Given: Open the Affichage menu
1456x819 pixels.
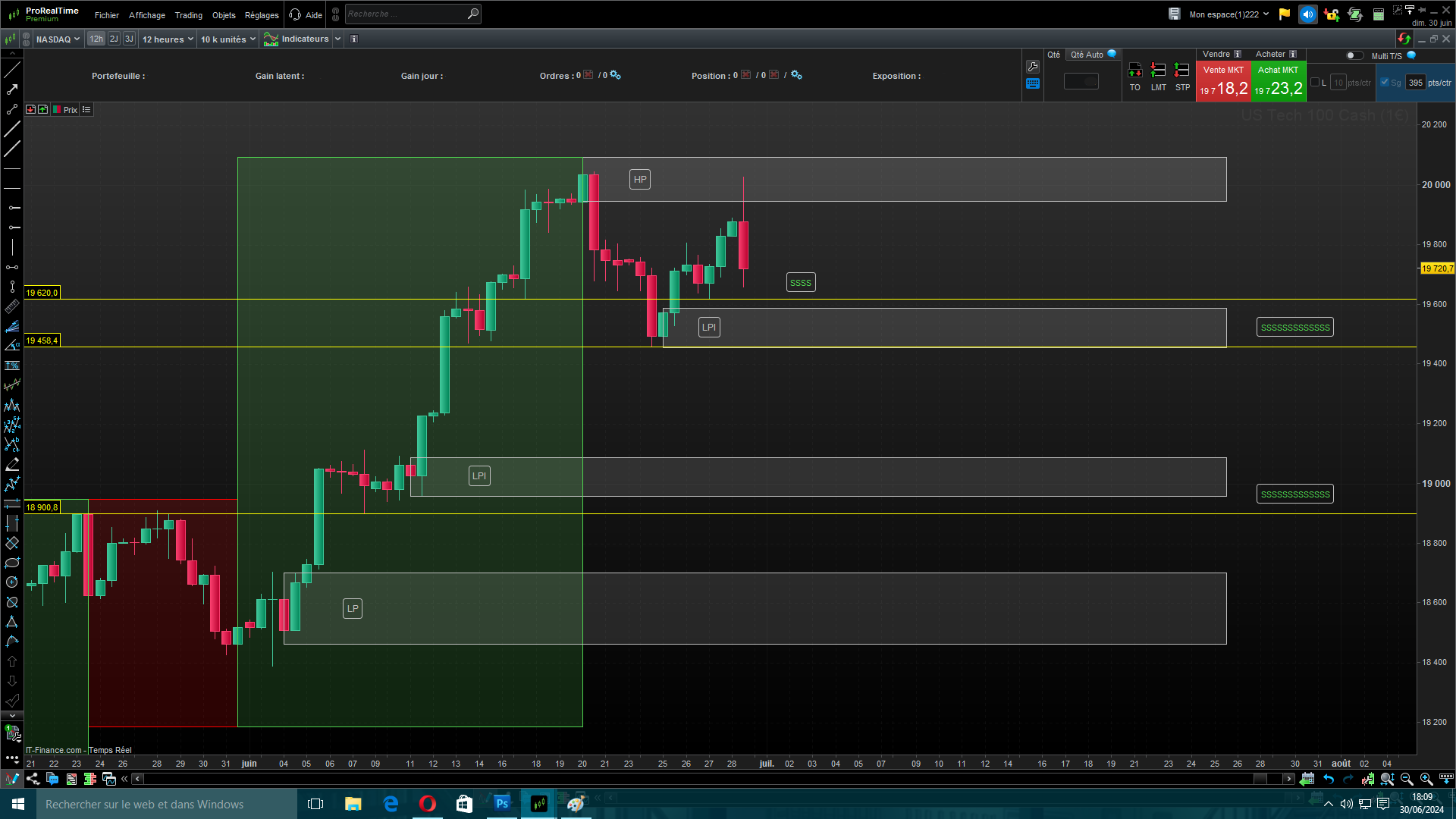Looking at the screenshot, I should pos(146,14).
